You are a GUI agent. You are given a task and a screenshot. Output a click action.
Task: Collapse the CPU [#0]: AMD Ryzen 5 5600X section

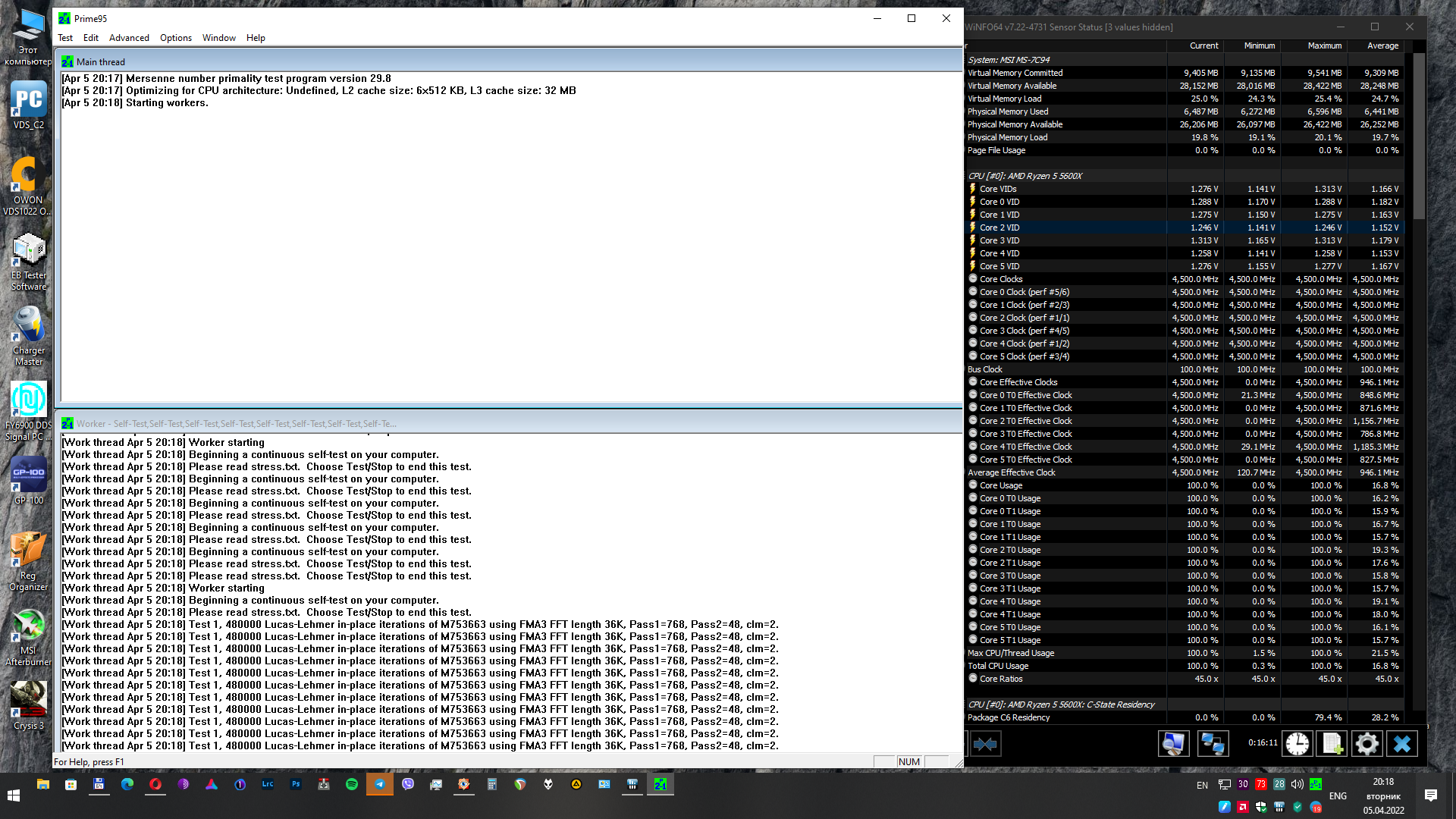pos(1025,176)
